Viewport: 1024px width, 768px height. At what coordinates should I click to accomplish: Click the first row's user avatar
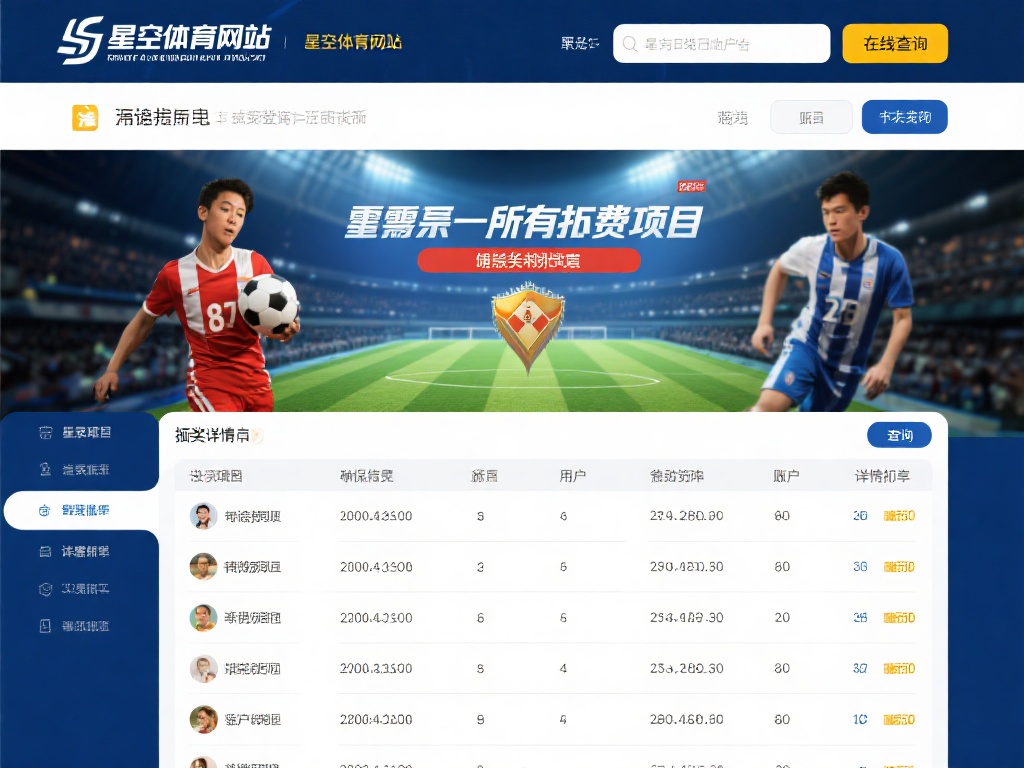tap(203, 516)
